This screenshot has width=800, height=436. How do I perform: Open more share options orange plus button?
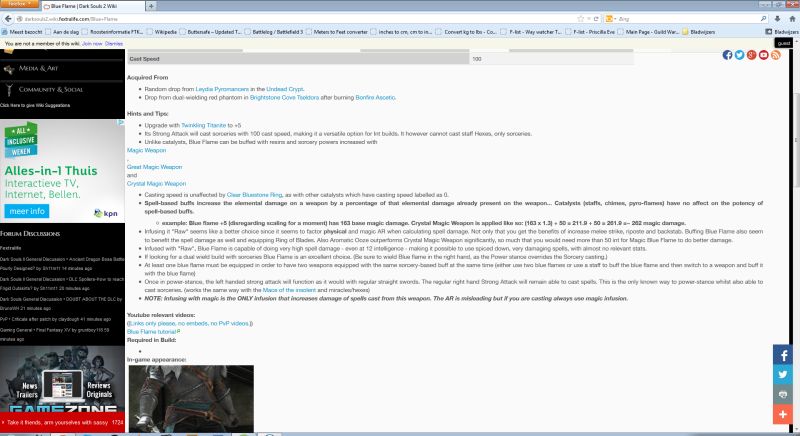[783, 415]
